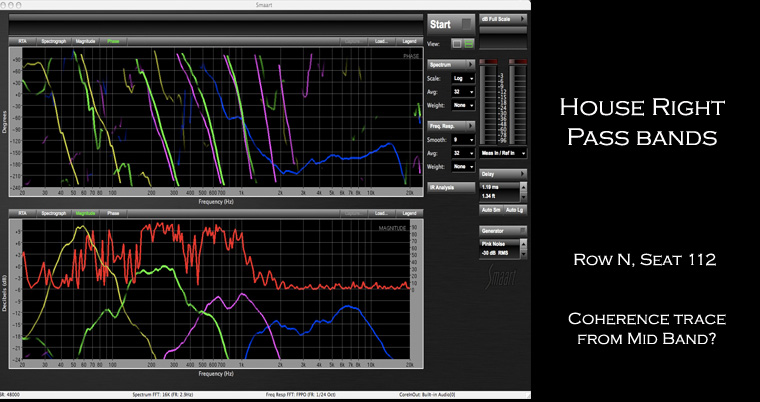Viewport: 760px width, 402px height.
Task: Open the Spectrum Weight None dropdown
Action: click(463, 105)
